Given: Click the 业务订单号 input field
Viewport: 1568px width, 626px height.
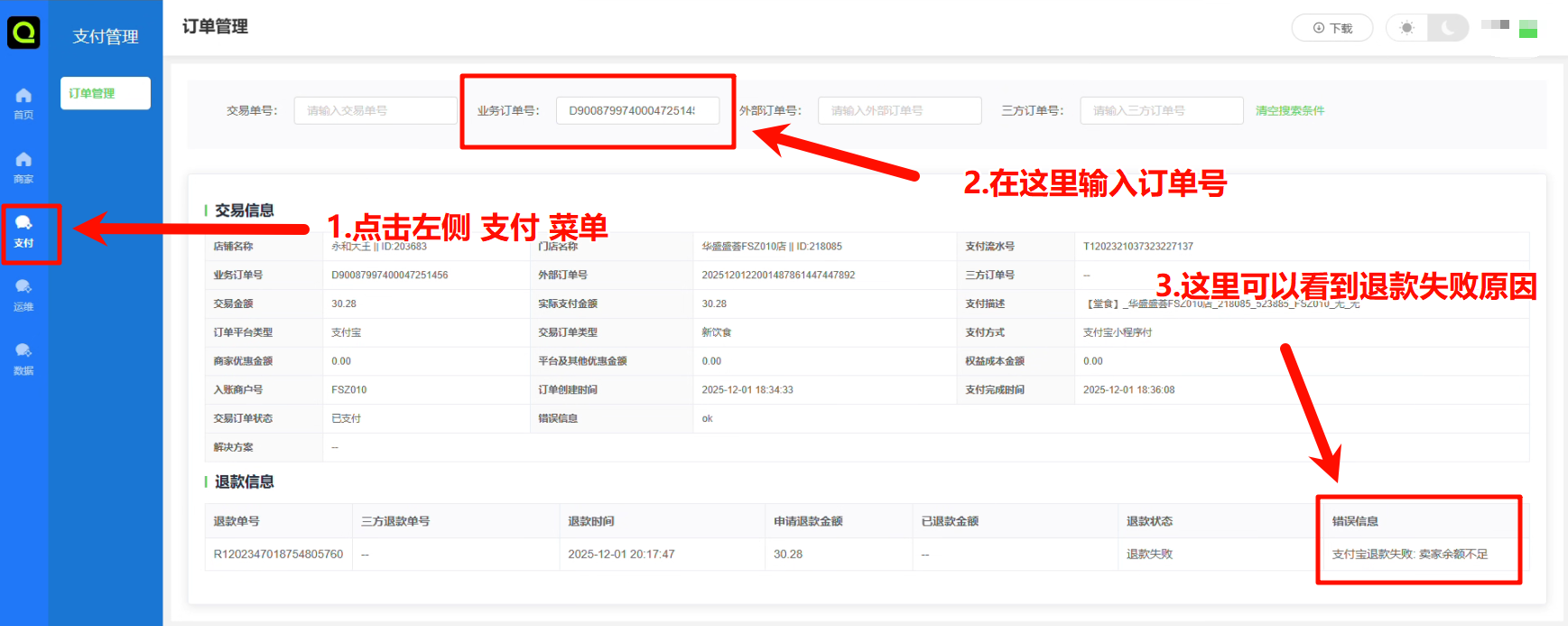Looking at the screenshot, I should click(x=636, y=111).
